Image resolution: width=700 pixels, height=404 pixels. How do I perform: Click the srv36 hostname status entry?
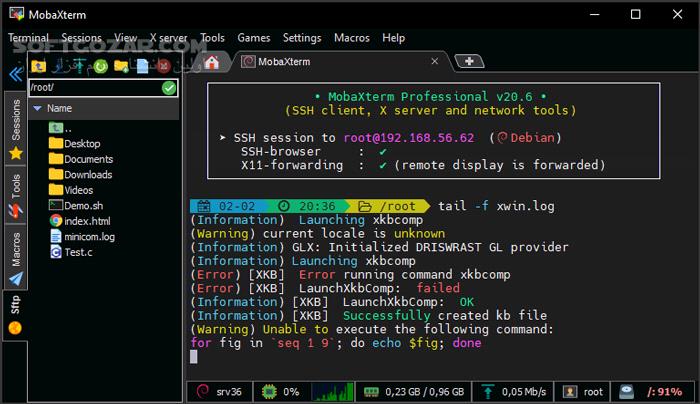point(220,392)
